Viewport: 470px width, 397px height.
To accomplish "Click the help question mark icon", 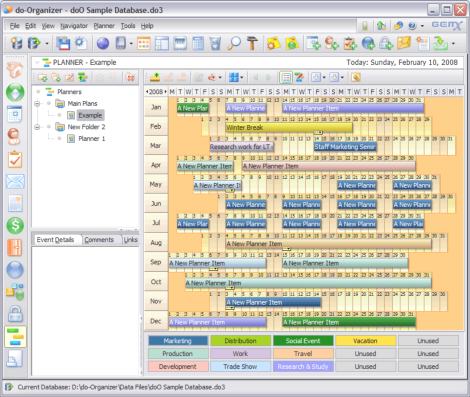I will (x=413, y=26).
